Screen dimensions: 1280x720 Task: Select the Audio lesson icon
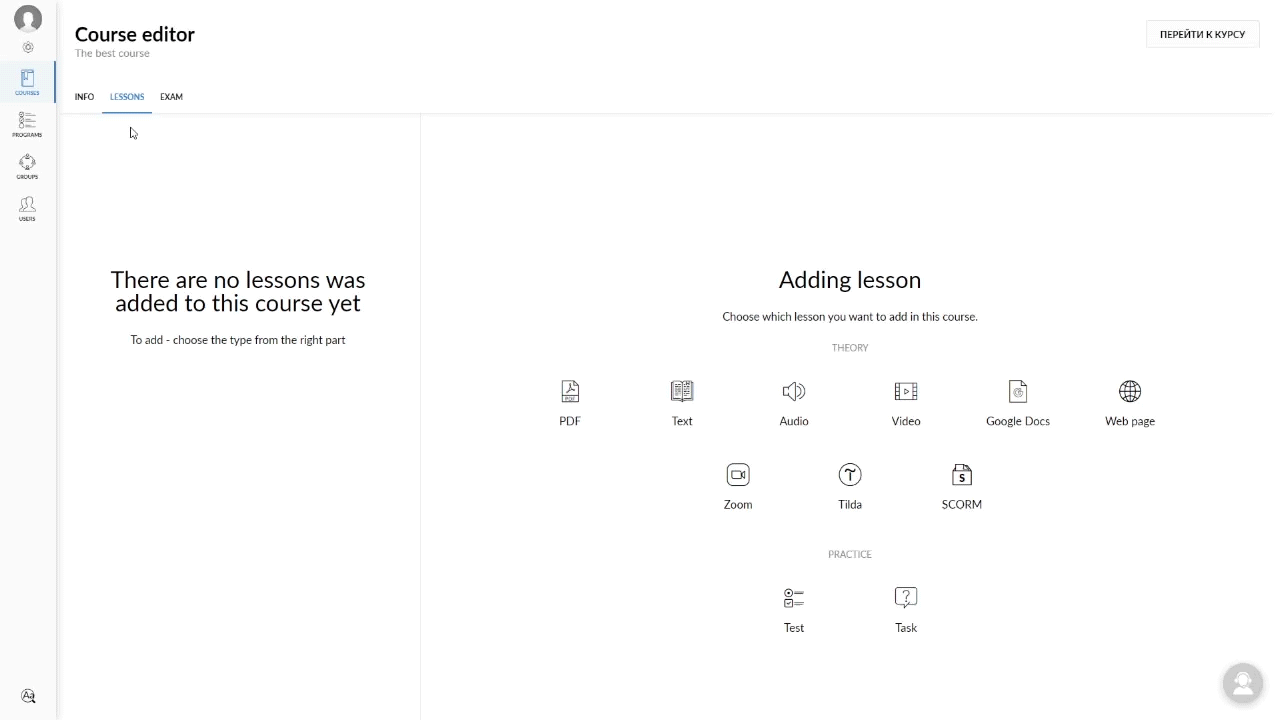[x=794, y=392]
